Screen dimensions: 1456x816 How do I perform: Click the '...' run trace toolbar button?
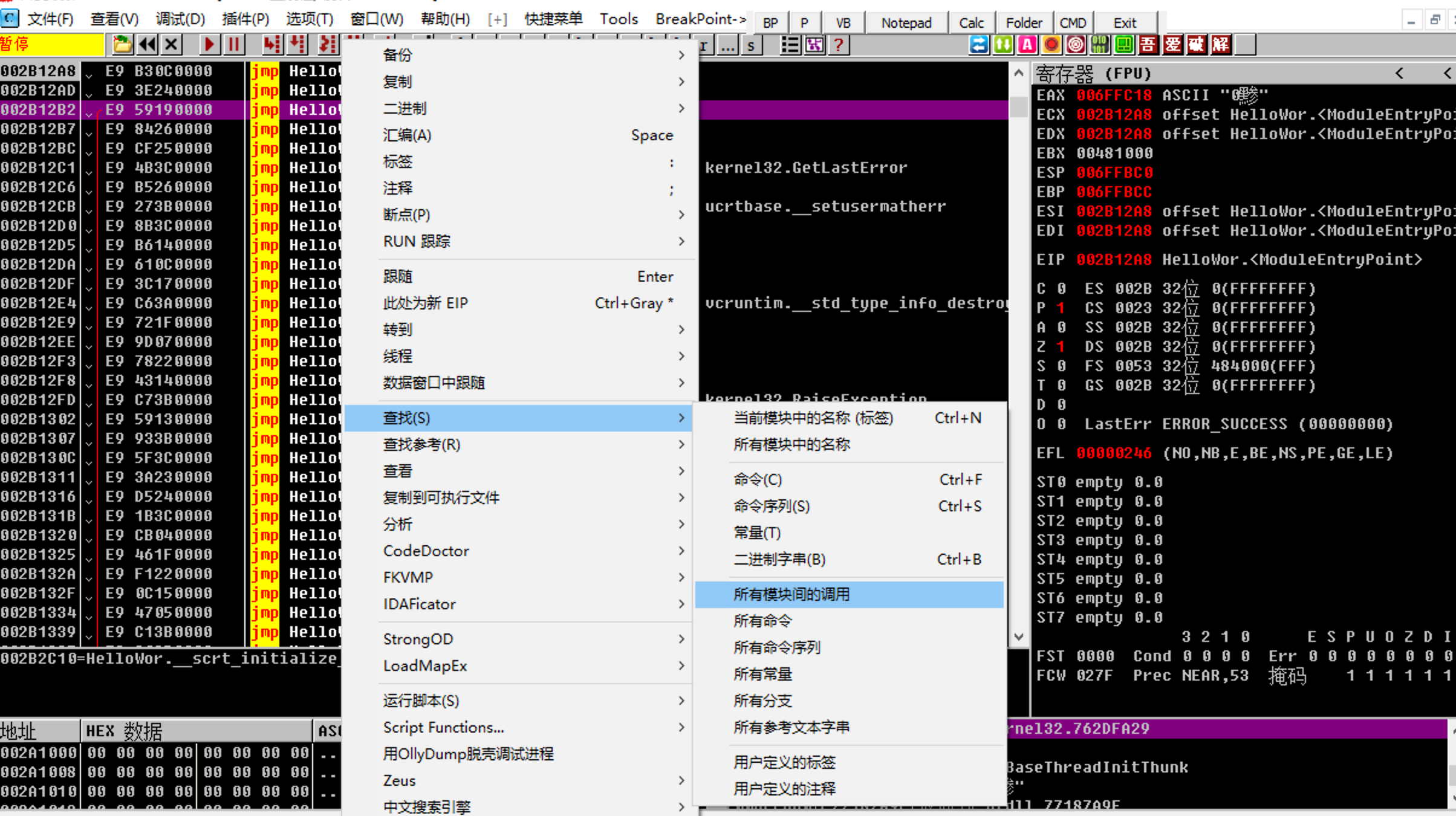[x=728, y=45]
